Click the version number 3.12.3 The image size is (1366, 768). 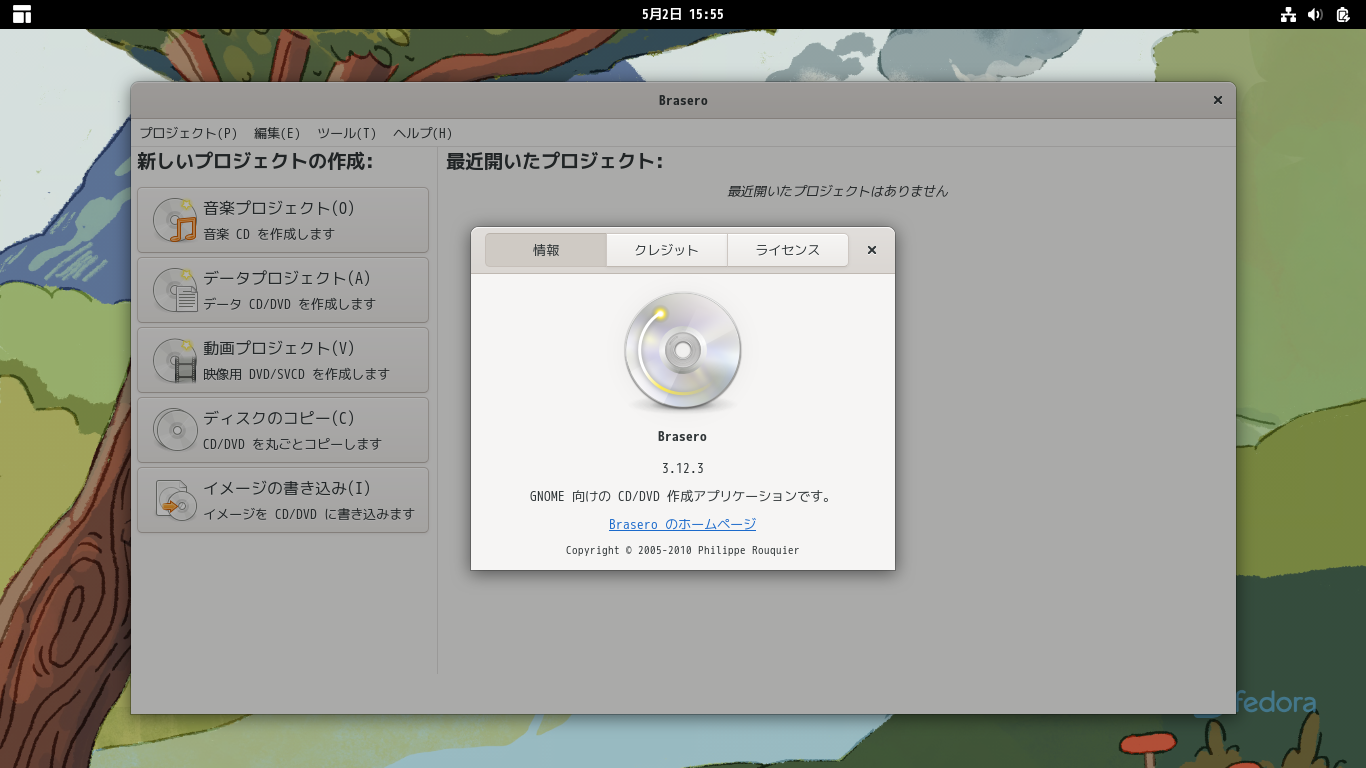point(683,468)
